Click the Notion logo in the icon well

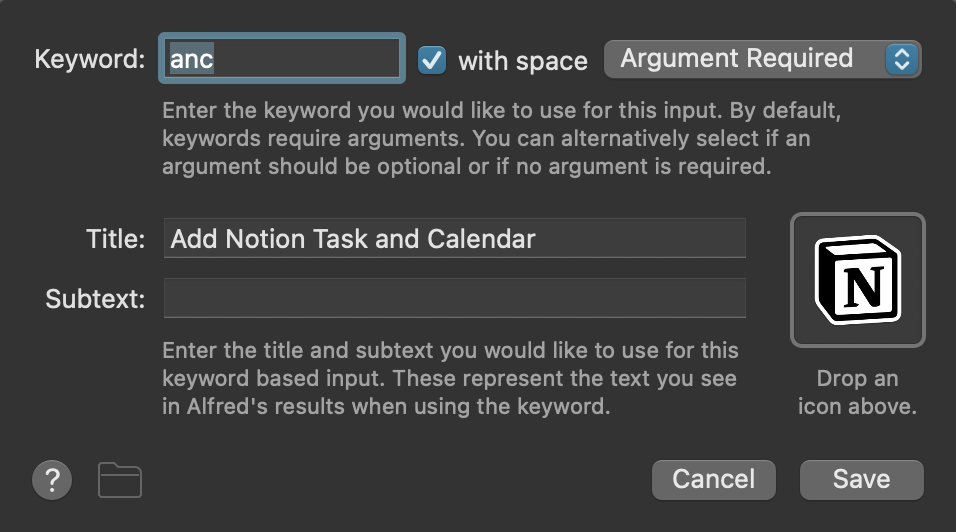858,279
